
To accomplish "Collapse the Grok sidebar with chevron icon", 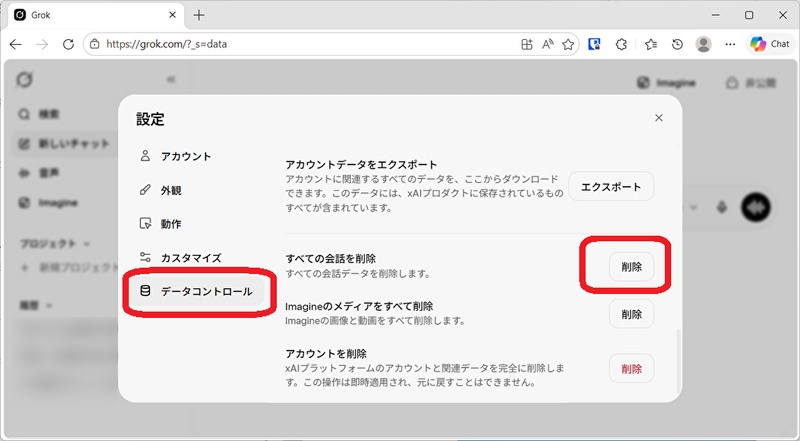I will point(171,80).
